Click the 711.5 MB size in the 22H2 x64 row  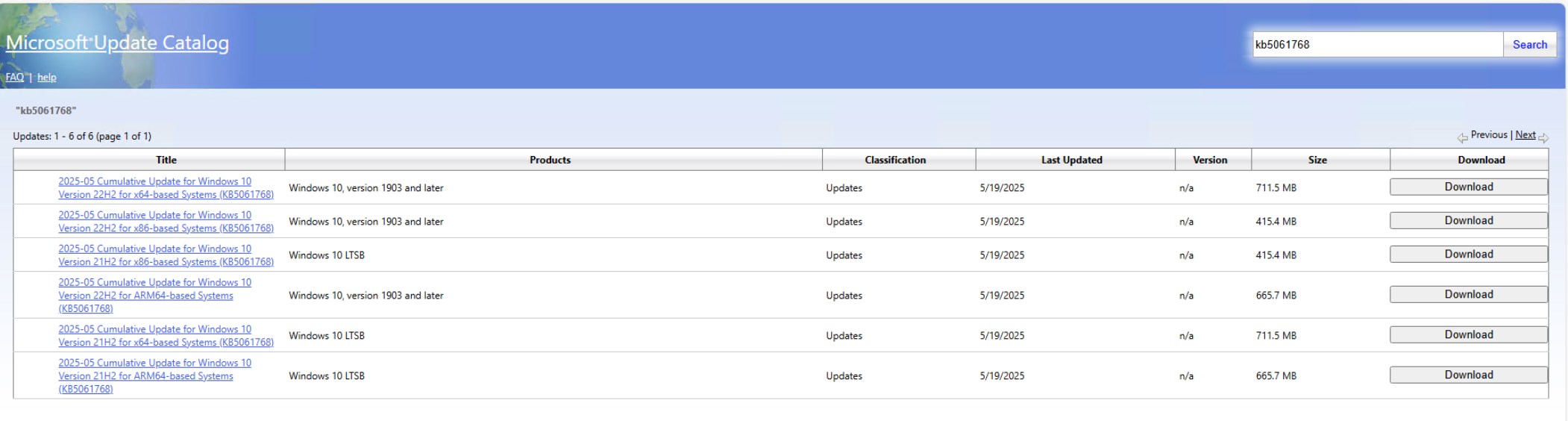pyautogui.click(x=1276, y=187)
